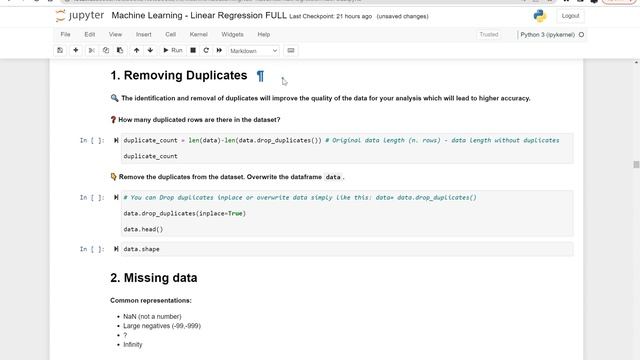
Task: Save the notebook with the floppy disk icon
Action: pyautogui.click(x=60, y=50)
